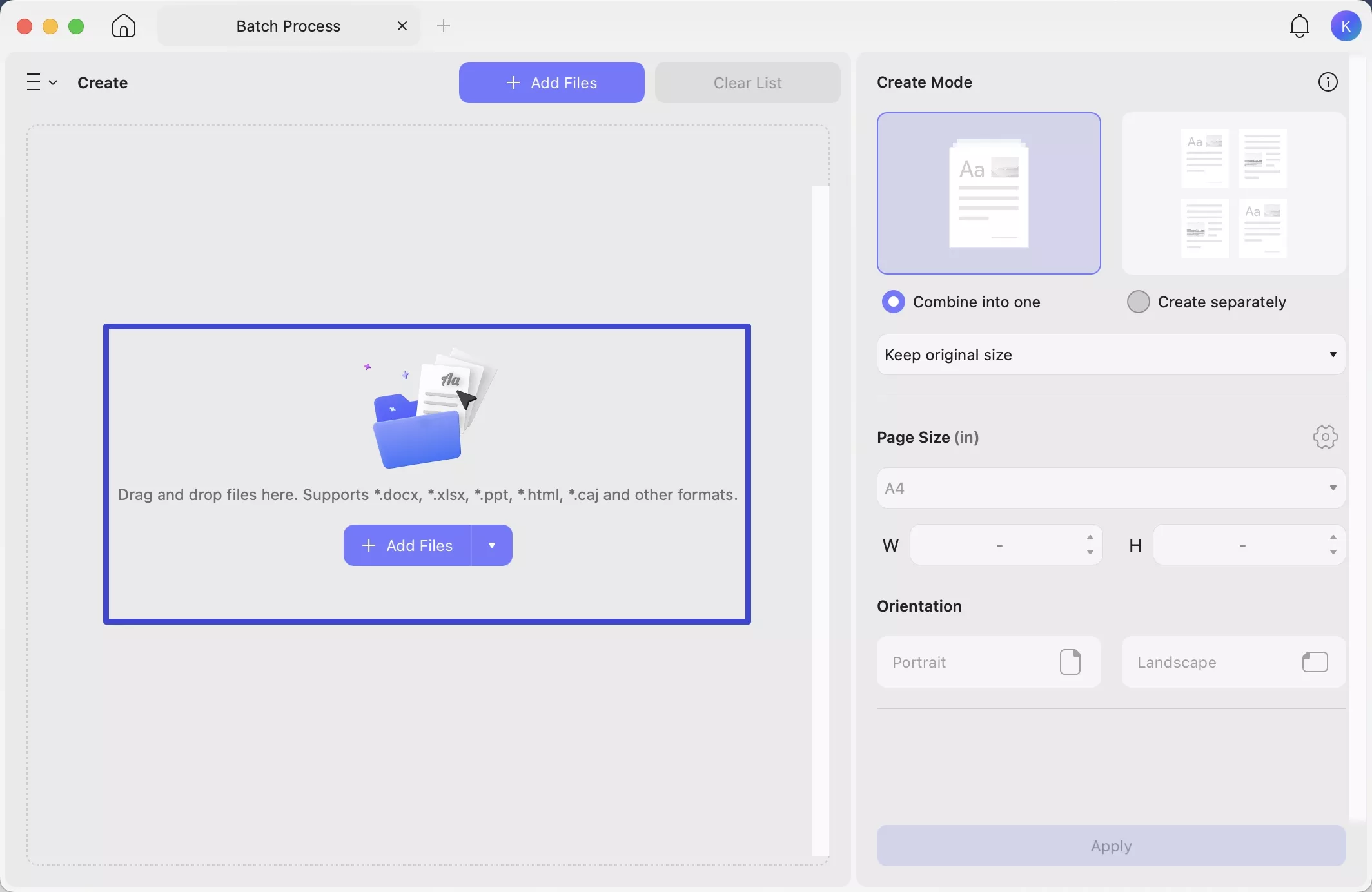Expand the A4 page size dropdown

[x=1110, y=488]
